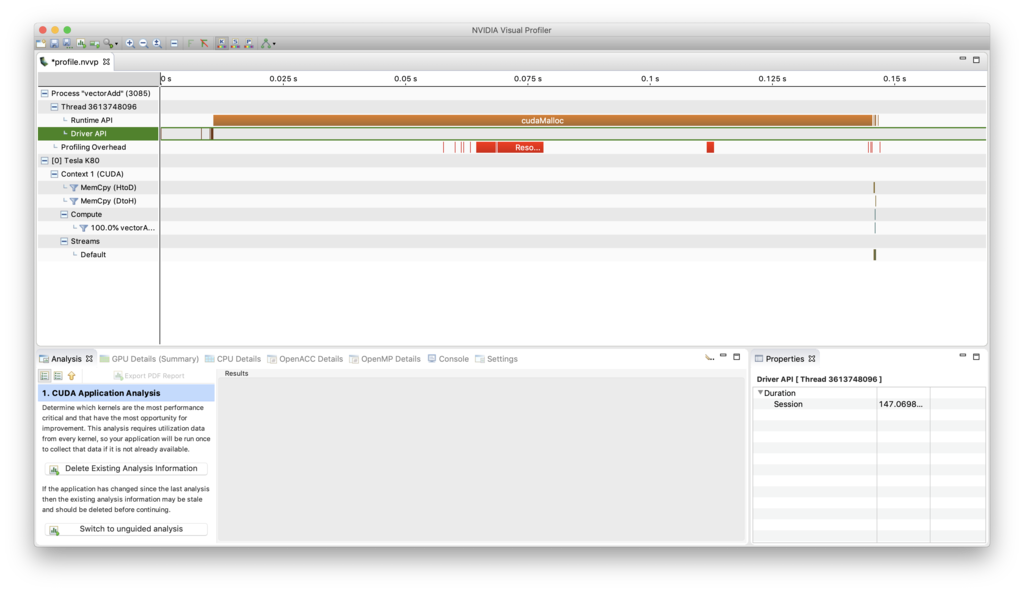This screenshot has height=592, width=1024.
Task: Open the import profile data chart icon
Action: coord(81,44)
